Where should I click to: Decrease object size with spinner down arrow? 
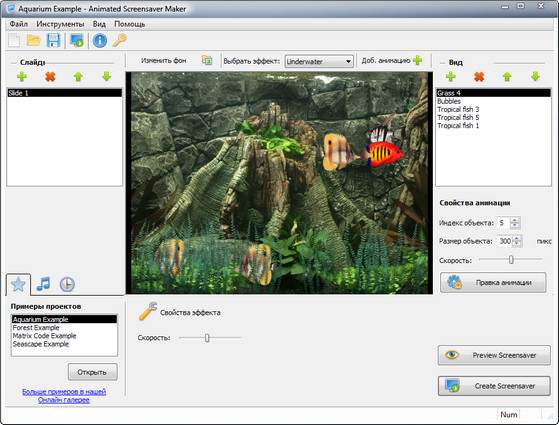tap(517, 244)
